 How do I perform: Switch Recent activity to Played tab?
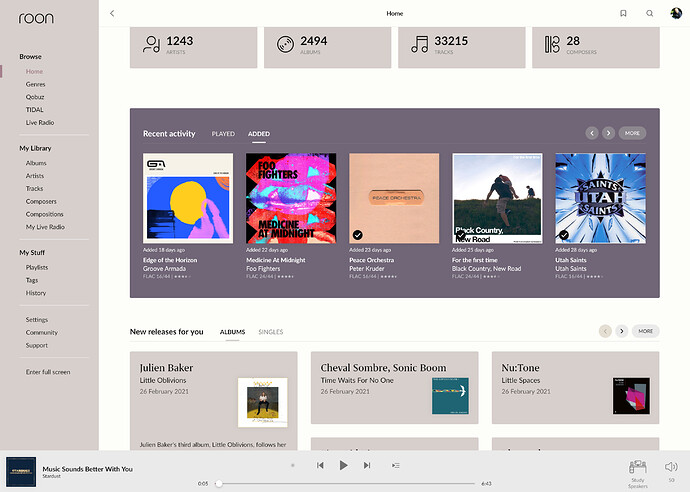click(223, 134)
